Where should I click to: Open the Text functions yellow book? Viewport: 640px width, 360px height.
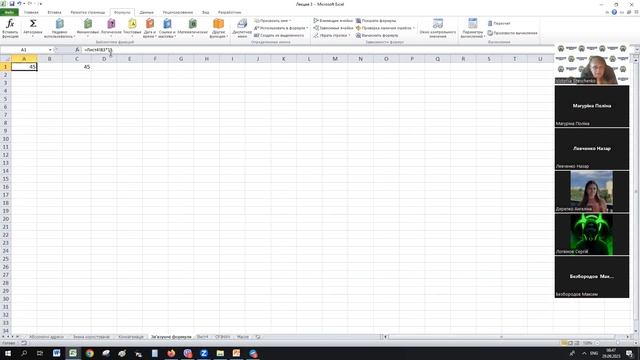click(x=132, y=24)
